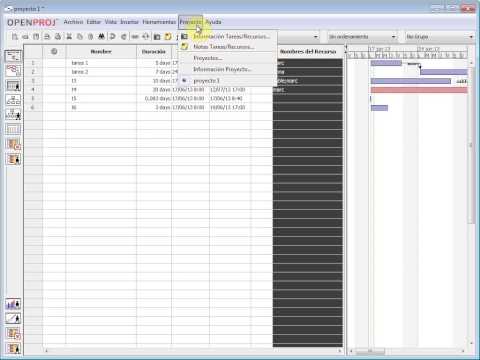Viewport: 480px width, 360px height.
Task: Open the Sin ordenamiento sort dropdown
Action: [x=362, y=37]
